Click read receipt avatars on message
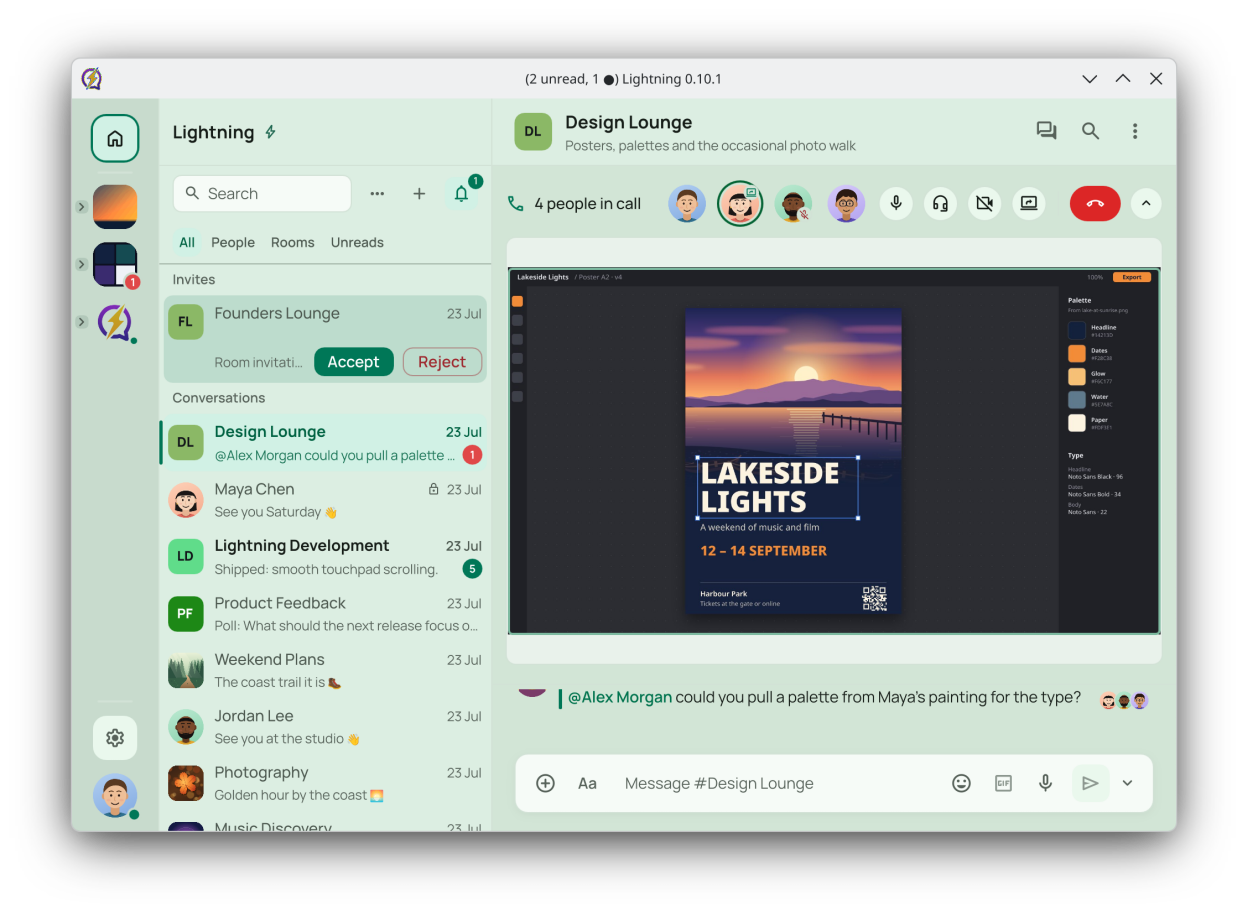Image resolution: width=1248 pixels, height=916 pixels. click(1124, 701)
